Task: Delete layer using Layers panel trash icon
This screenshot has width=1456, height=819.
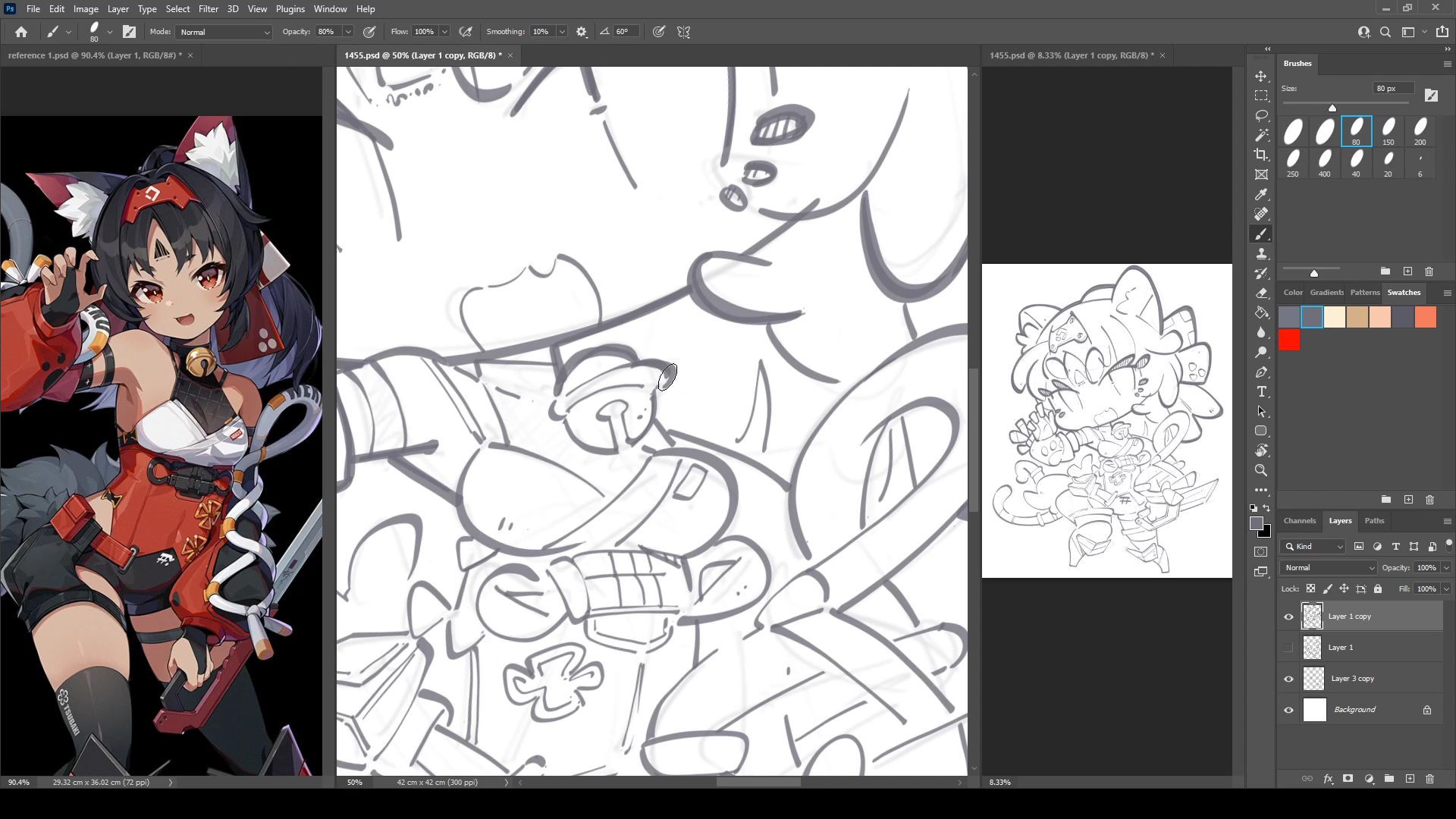Action: point(1429,779)
